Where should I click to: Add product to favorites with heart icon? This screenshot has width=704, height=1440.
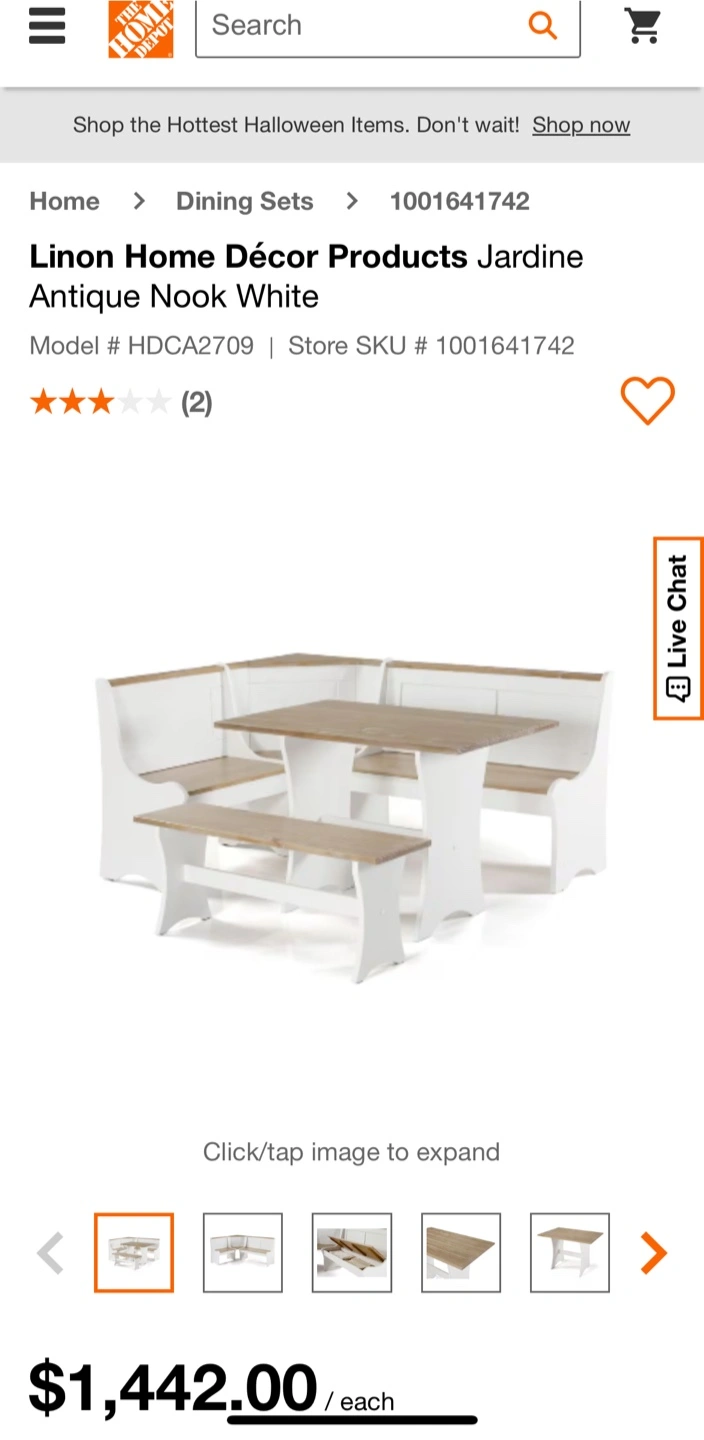[648, 401]
